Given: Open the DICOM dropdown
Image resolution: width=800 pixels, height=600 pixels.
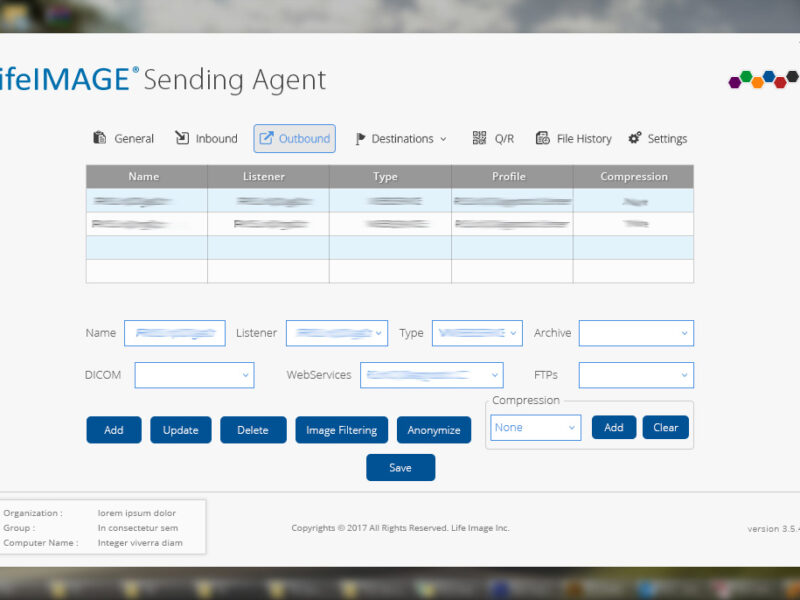Looking at the screenshot, I should click(x=194, y=375).
